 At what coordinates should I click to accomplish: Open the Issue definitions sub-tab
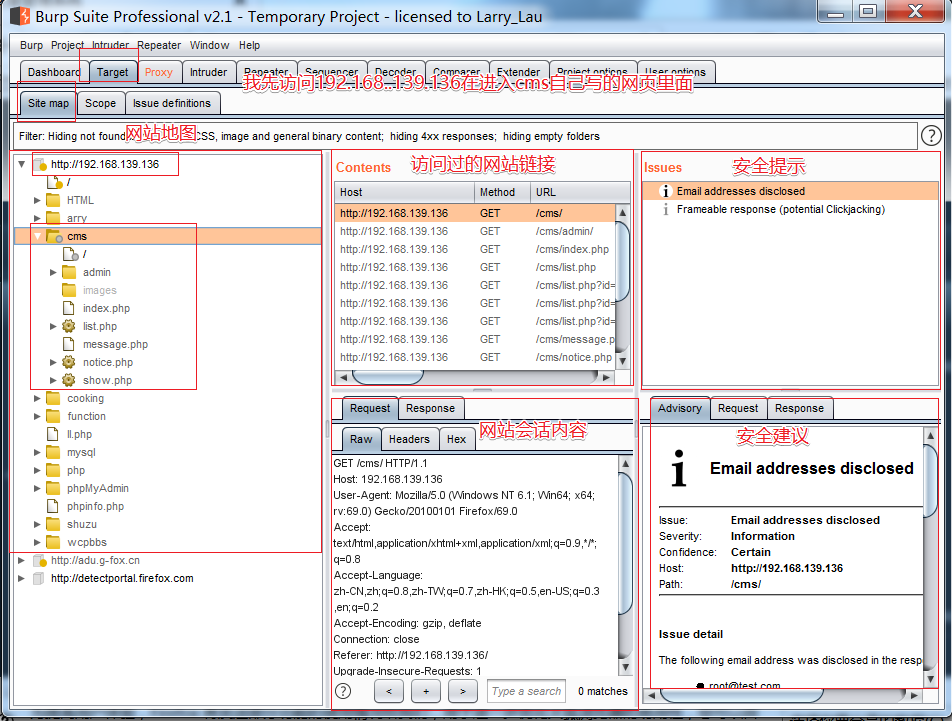point(172,103)
